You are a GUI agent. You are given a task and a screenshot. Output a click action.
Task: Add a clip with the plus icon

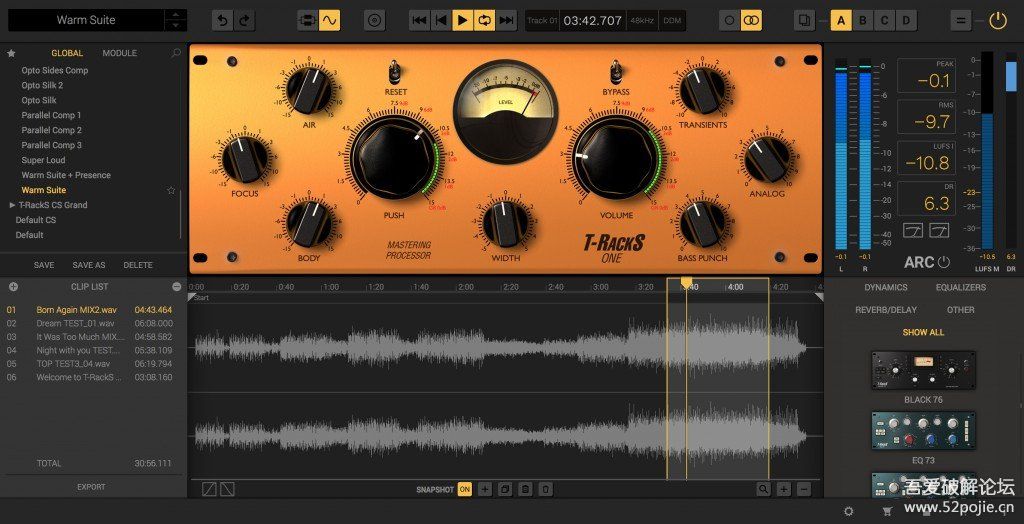coord(13,287)
